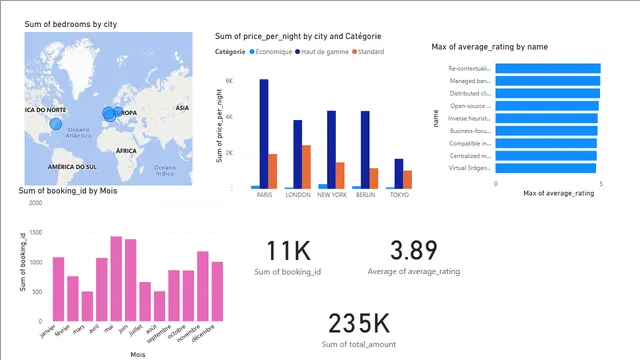Viewport: 640px width, 360px height.
Task: Click the 'Oceano Índico' map label
Action: click(165, 171)
